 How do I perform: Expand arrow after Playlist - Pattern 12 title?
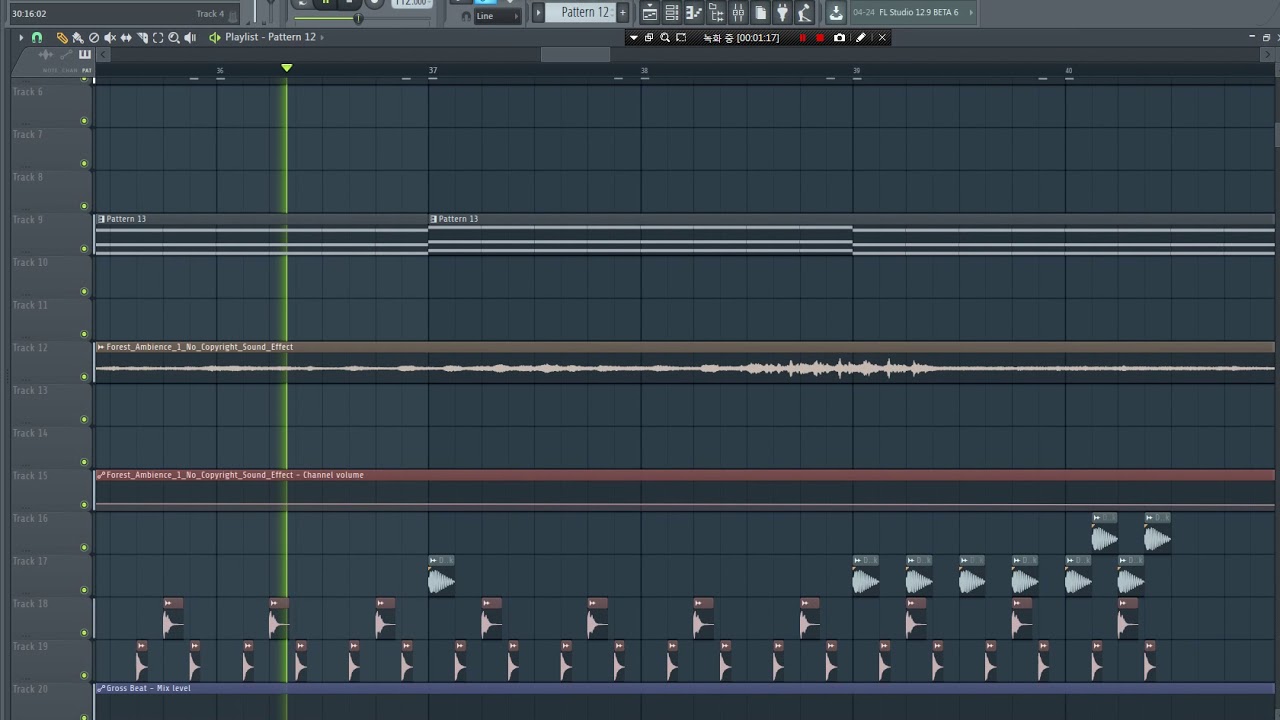[x=321, y=37]
